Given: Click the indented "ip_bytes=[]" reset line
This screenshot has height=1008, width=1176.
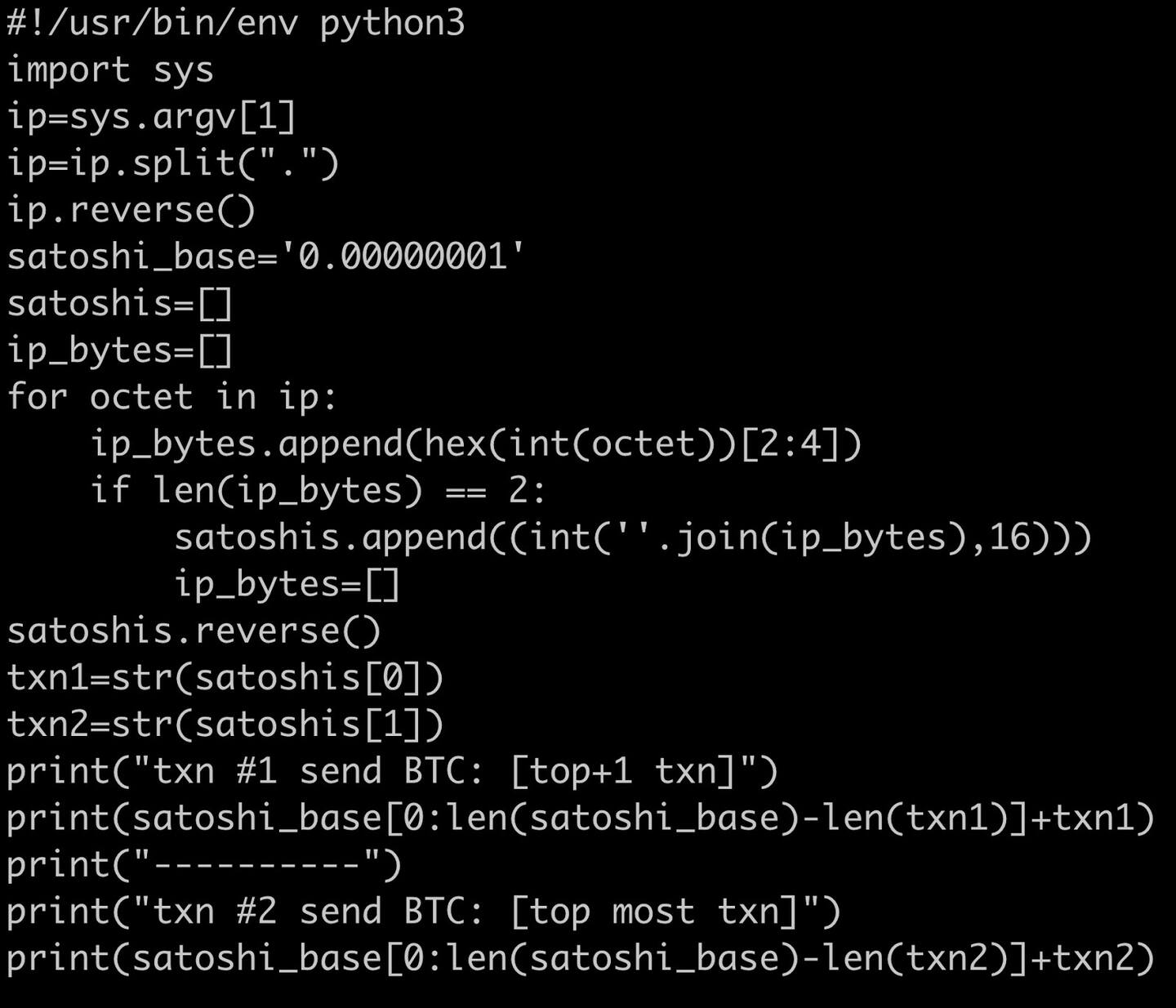Looking at the screenshot, I should [x=287, y=584].
